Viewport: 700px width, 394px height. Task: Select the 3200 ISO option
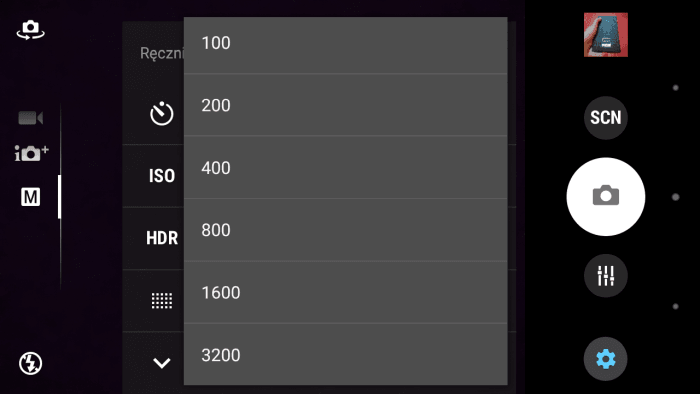click(x=346, y=354)
